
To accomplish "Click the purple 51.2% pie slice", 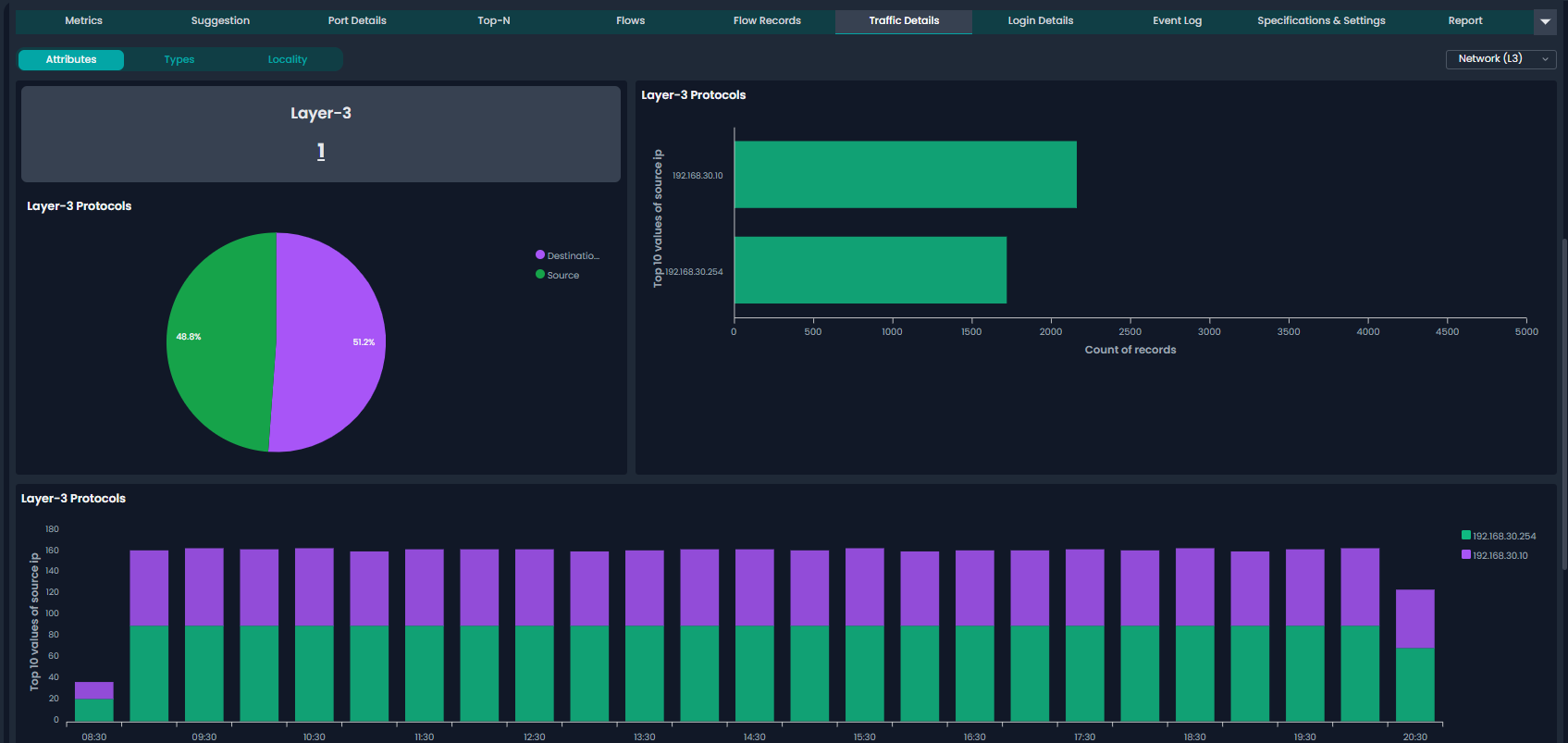I will [x=333, y=342].
